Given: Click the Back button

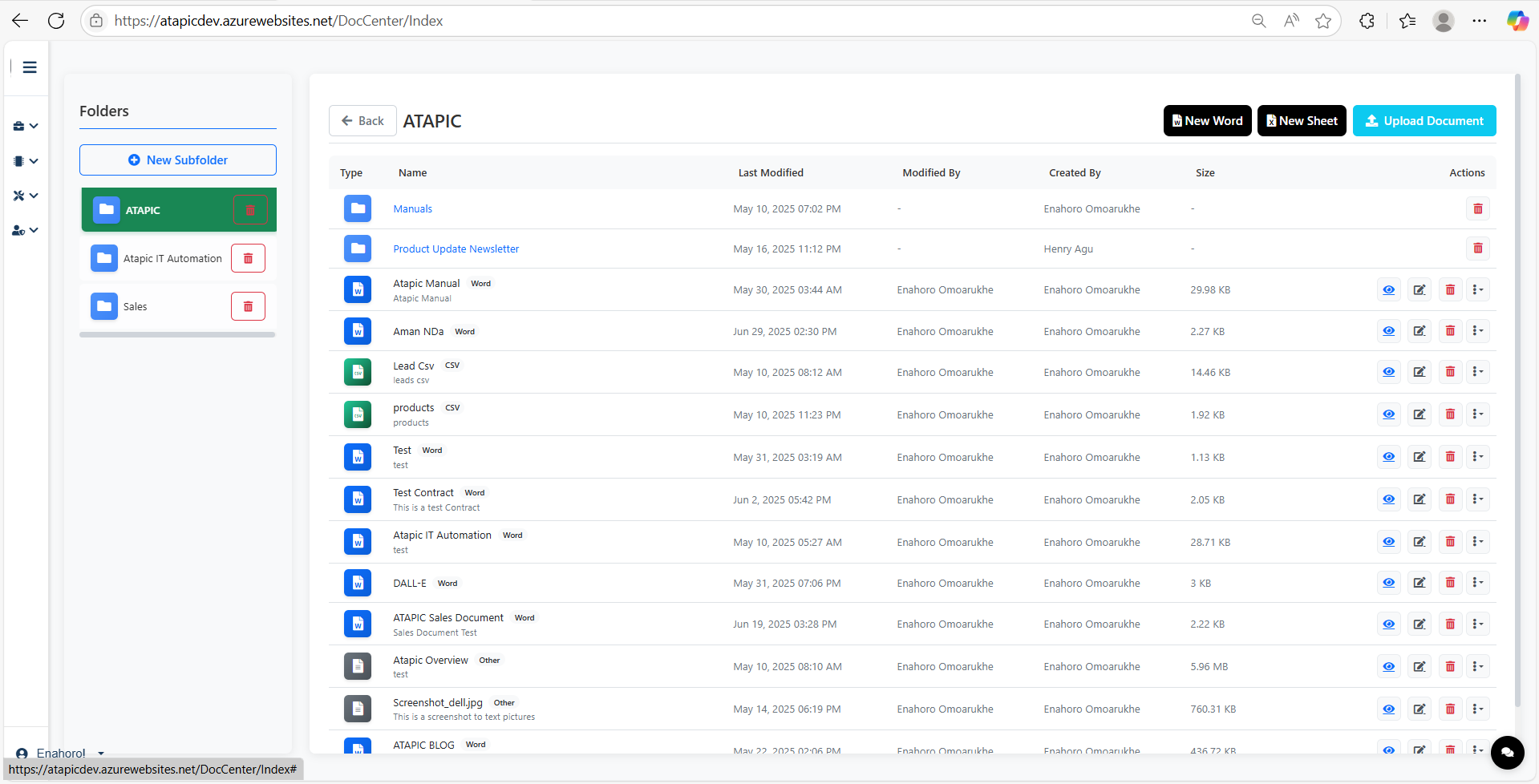Looking at the screenshot, I should coord(362,121).
